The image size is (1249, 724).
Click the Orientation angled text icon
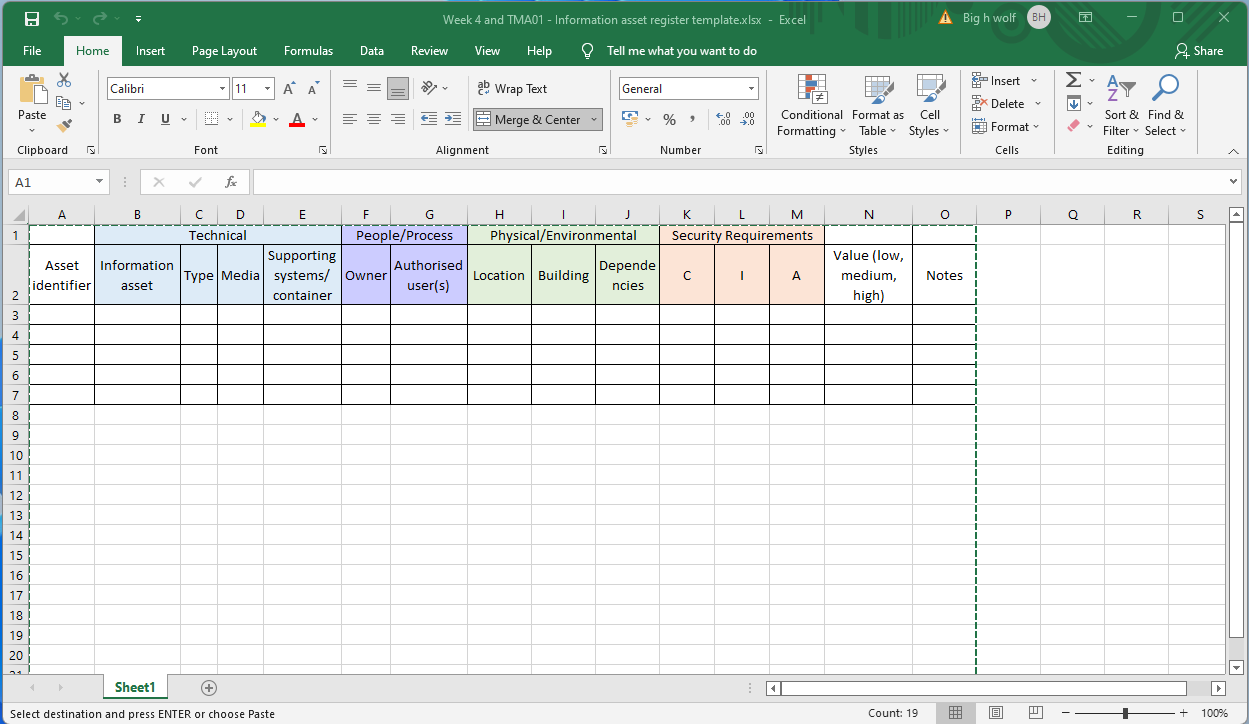tap(429, 88)
